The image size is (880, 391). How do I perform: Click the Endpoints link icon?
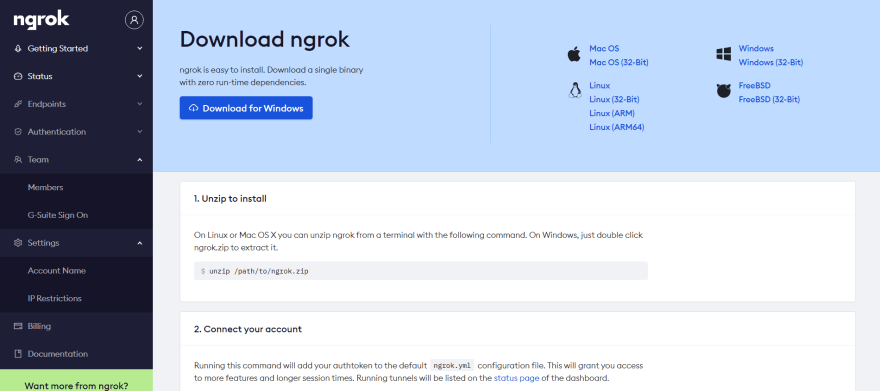coord(17,104)
